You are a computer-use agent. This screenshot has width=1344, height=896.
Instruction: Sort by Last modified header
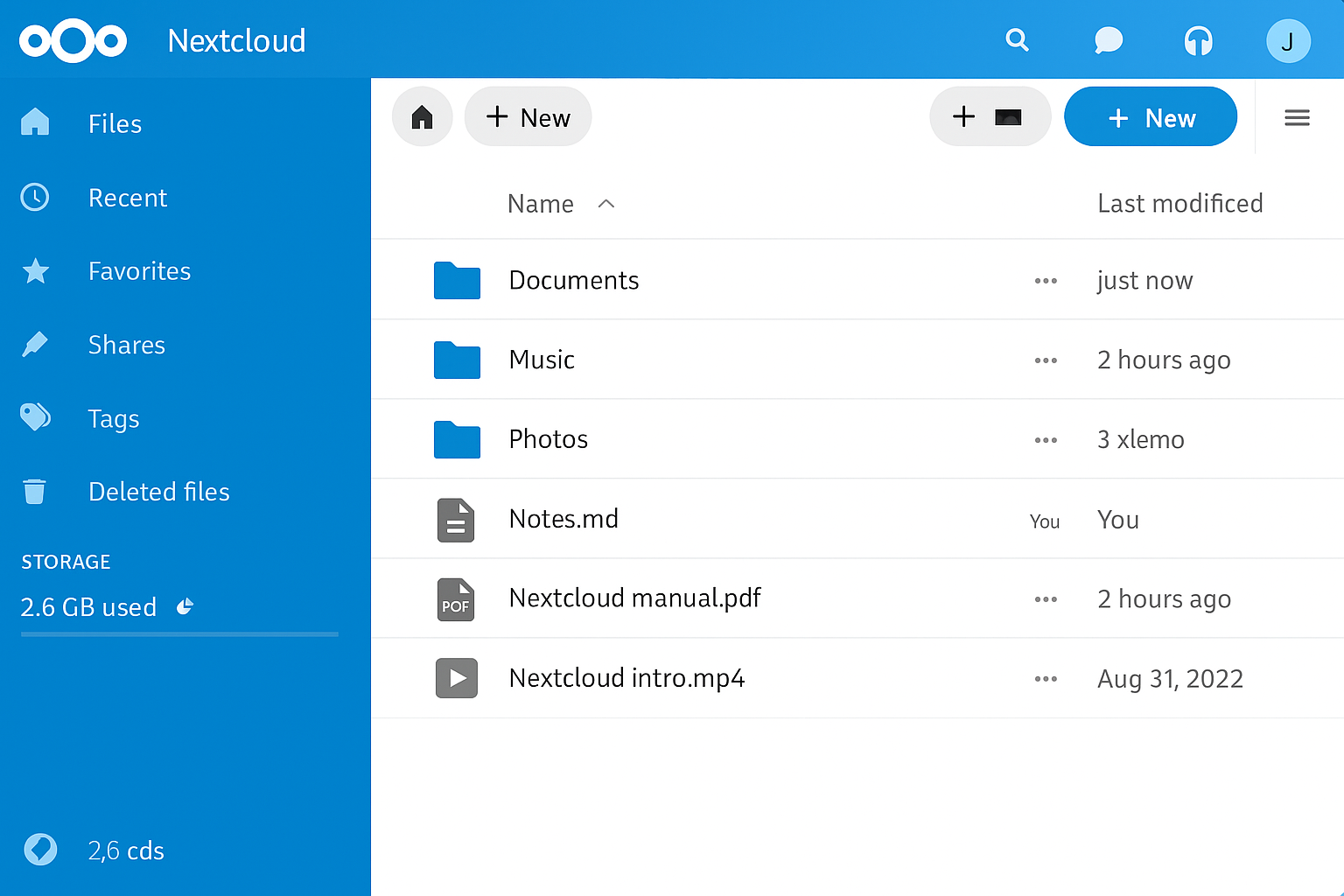[1180, 203]
